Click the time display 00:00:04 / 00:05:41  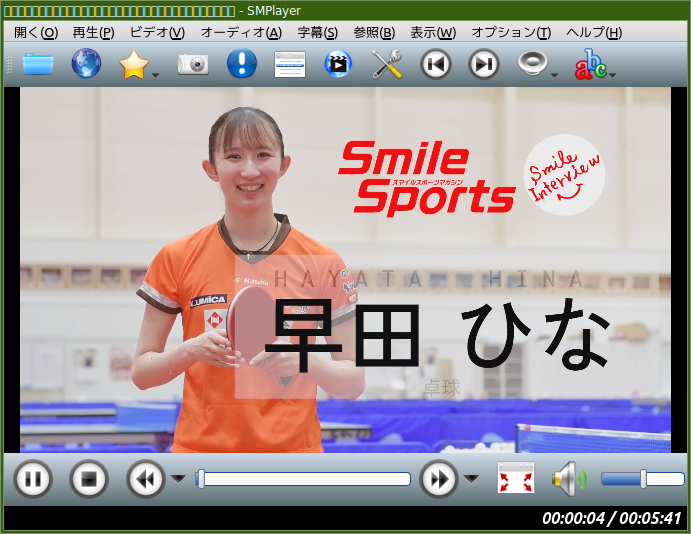click(x=612, y=518)
